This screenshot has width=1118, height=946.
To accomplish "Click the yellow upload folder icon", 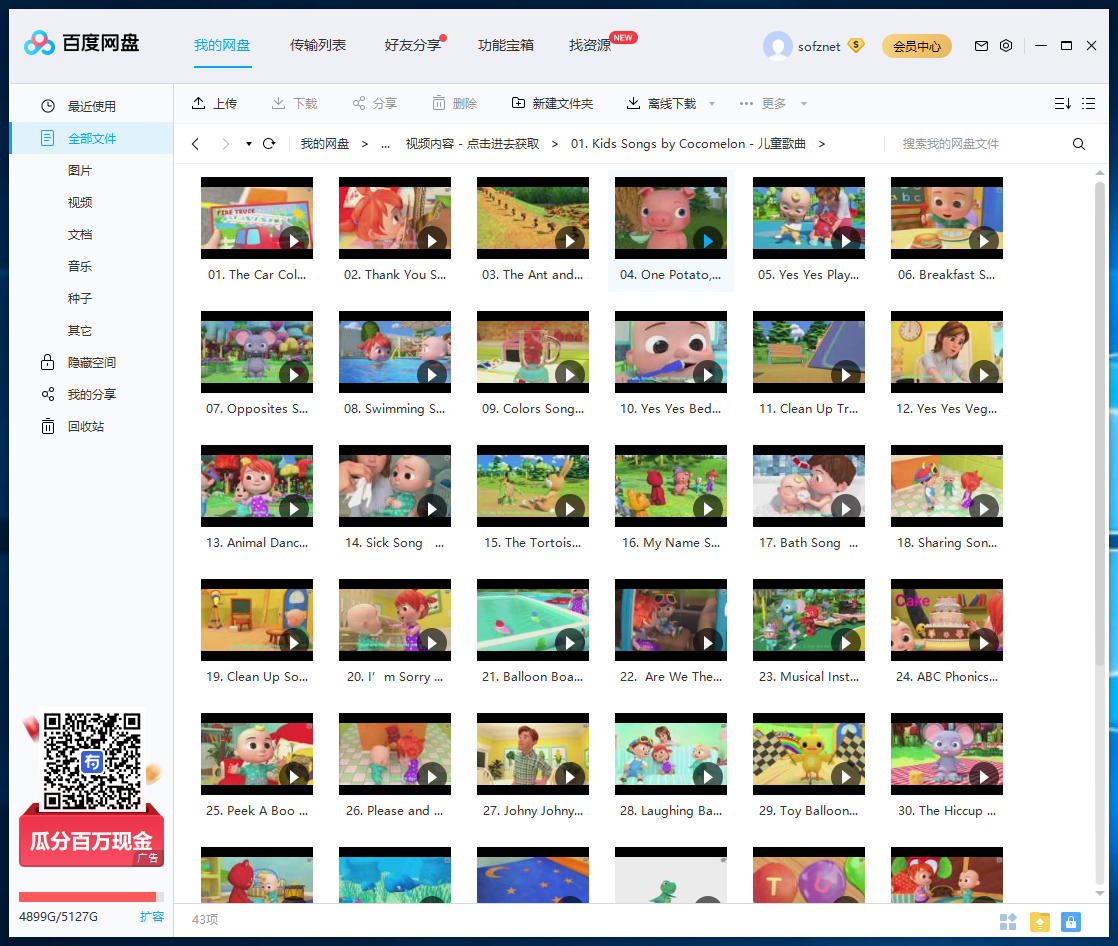I will point(1040,922).
